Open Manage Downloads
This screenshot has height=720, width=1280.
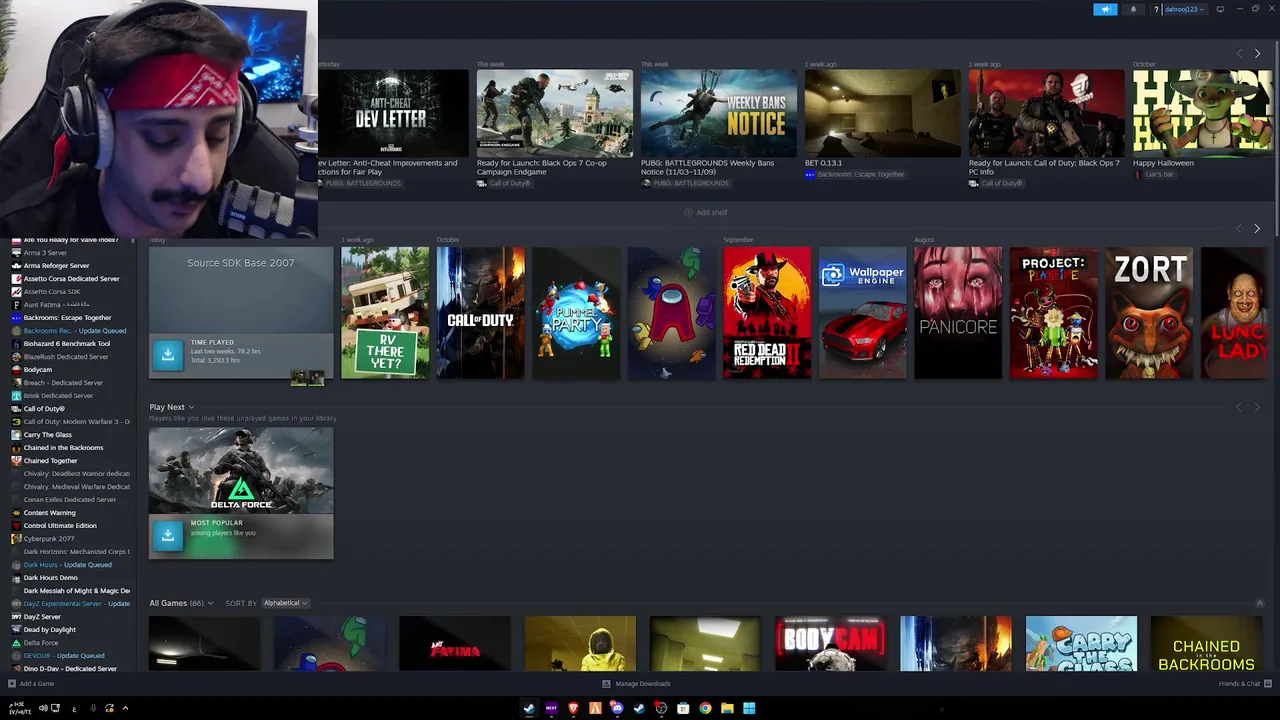(x=636, y=684)
